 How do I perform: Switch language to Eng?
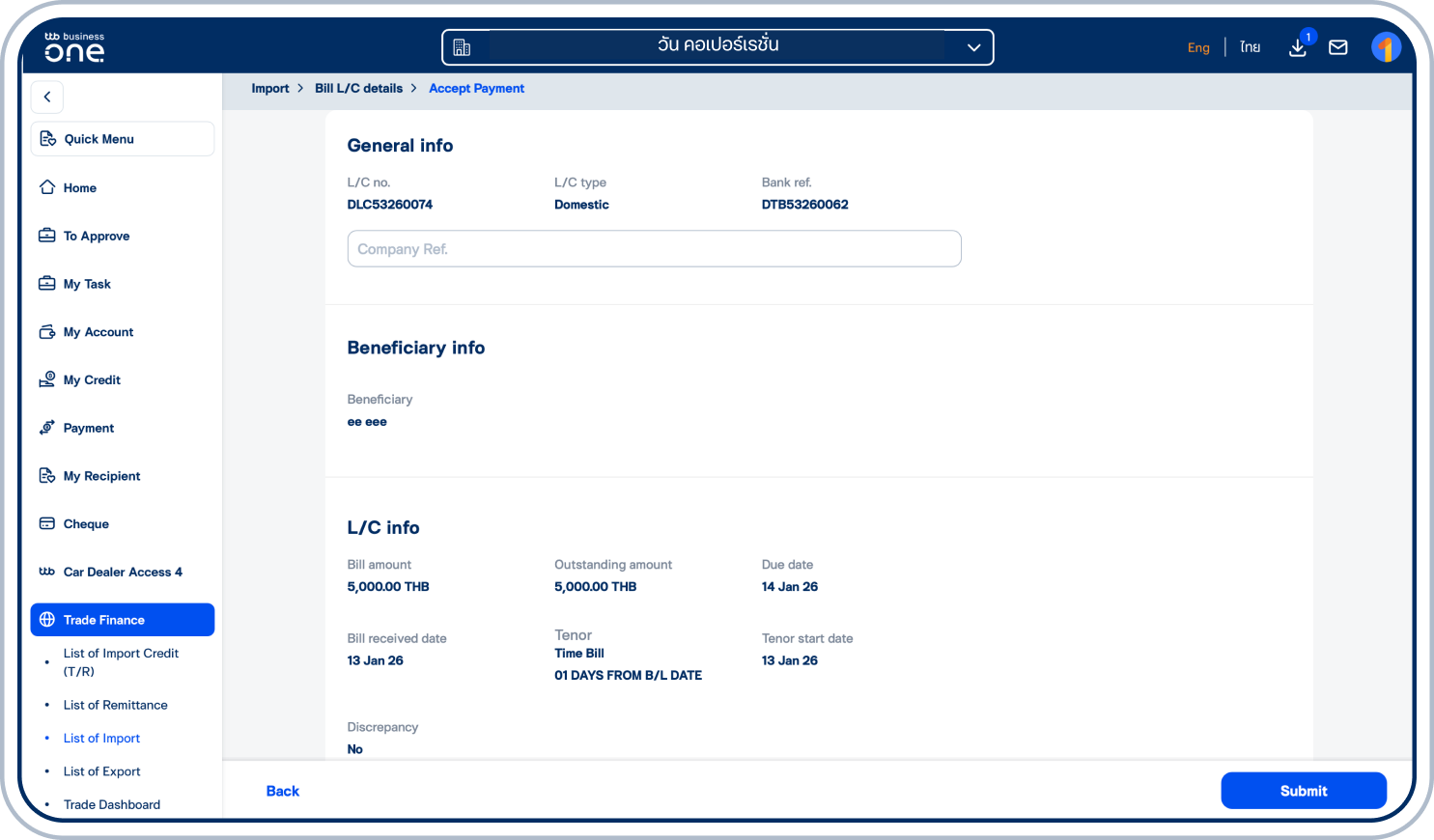point(1198,47)
